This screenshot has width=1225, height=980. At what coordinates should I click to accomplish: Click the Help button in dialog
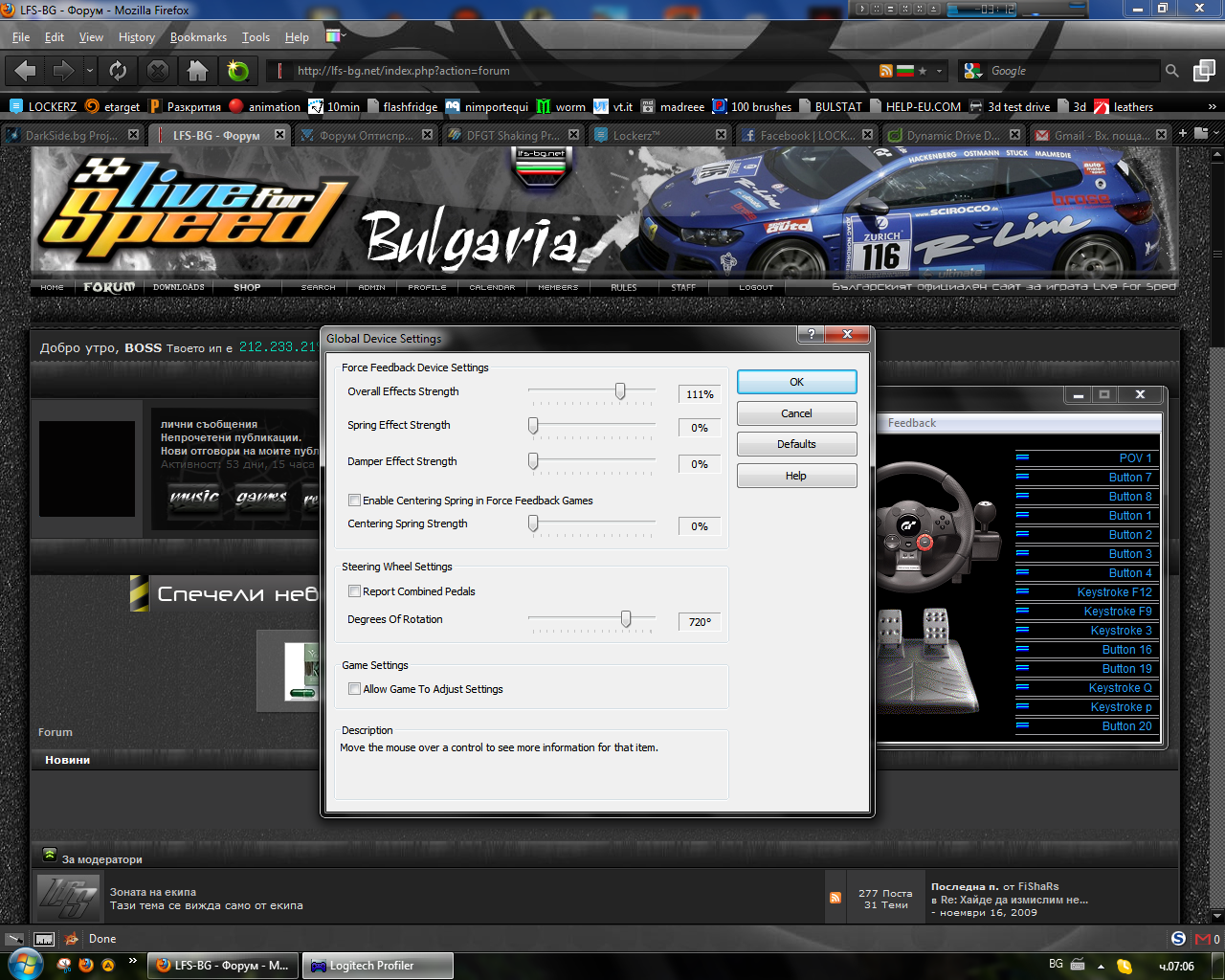(796, 476)
